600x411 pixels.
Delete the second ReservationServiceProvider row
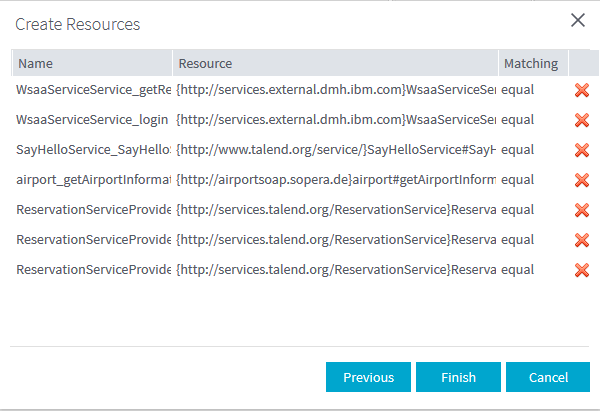pos(581,241)
